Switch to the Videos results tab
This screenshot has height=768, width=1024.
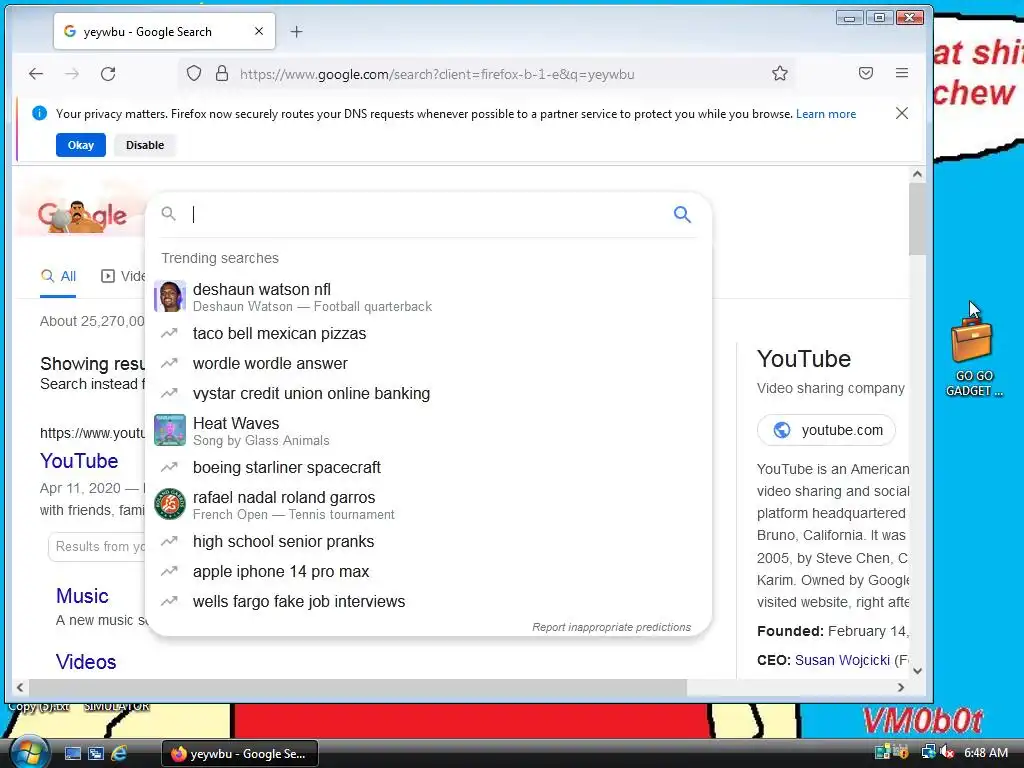point(123,276)
